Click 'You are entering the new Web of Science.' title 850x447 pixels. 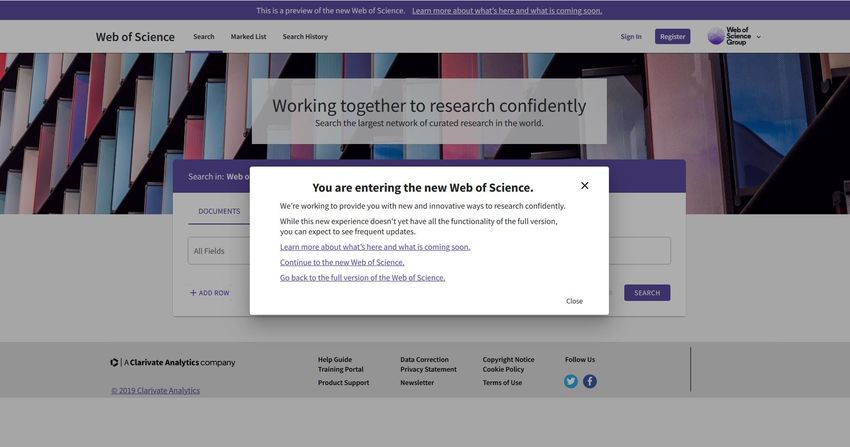click(x=423, y=187)
